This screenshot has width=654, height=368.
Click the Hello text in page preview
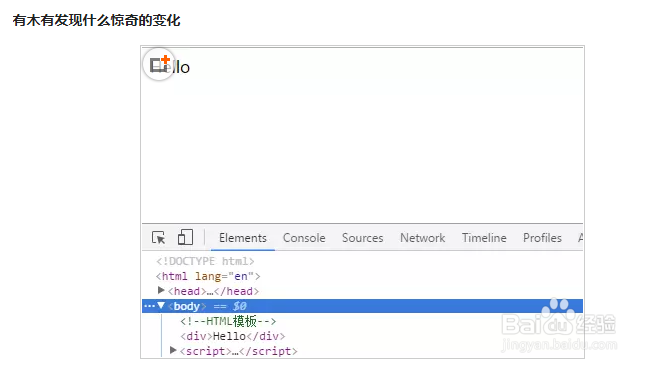[170, 67]
